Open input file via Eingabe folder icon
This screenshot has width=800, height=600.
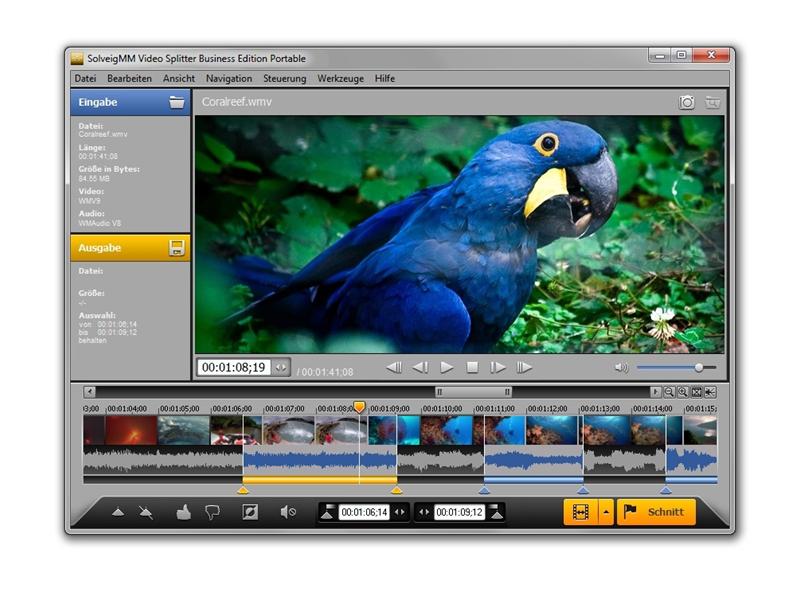[176, 102]
